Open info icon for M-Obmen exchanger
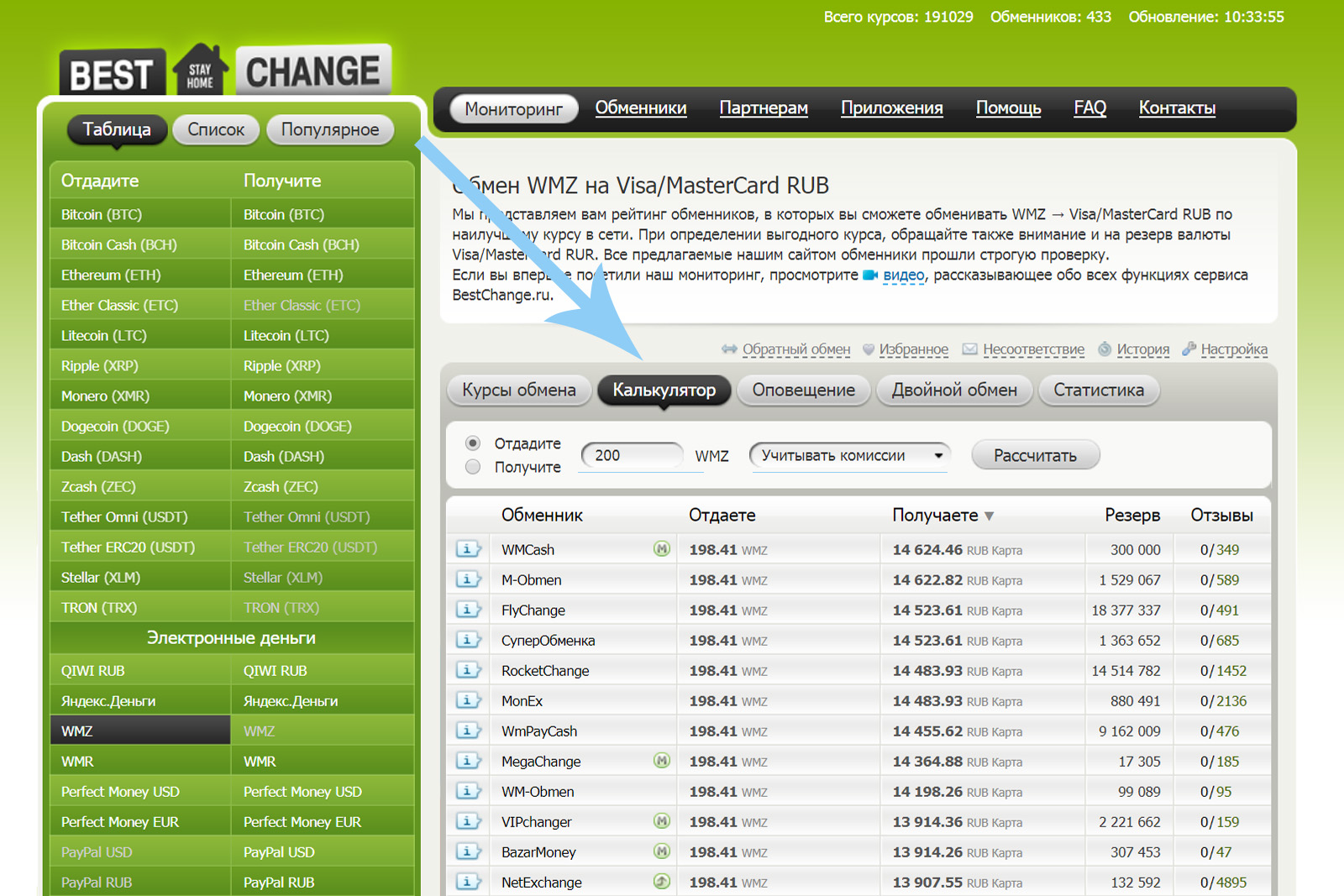 (x=468, y=579)
